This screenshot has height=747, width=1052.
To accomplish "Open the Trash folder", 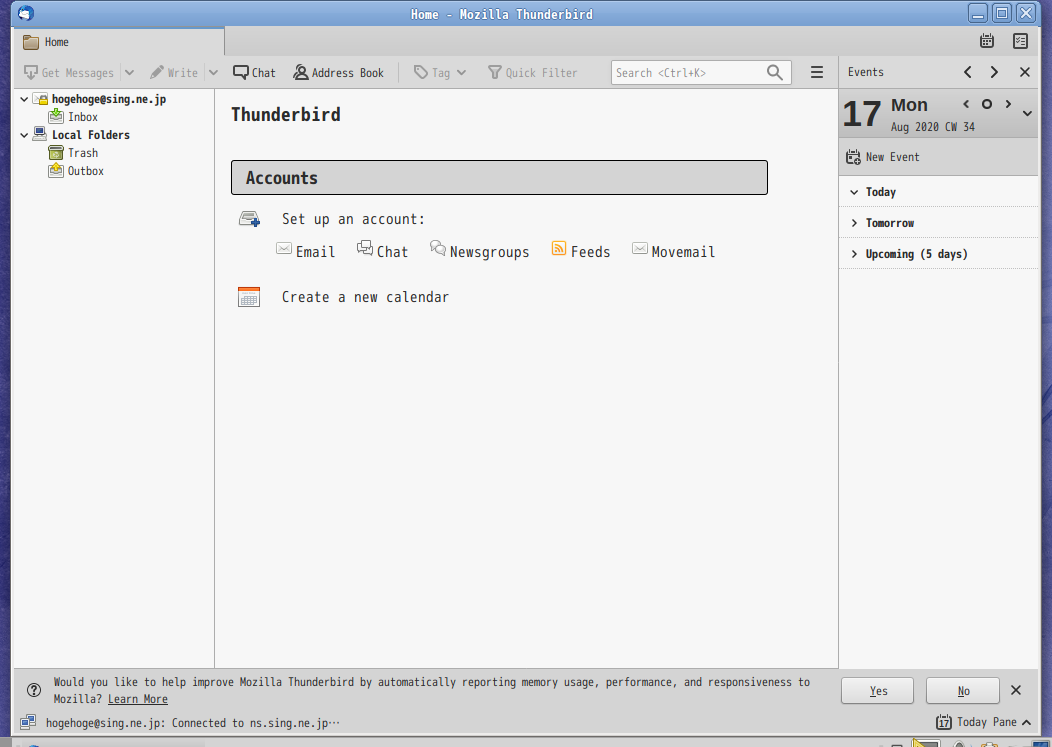I will pos(83,153).
